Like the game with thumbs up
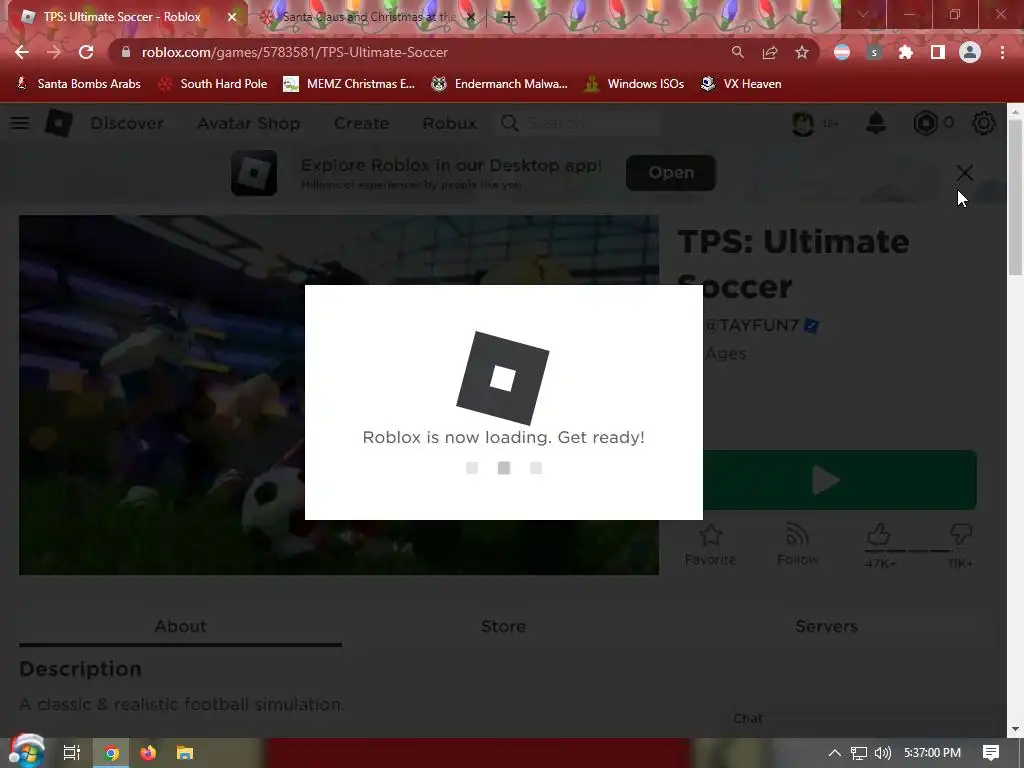This screenshot has width=1024, height=768. click(879, 536)
